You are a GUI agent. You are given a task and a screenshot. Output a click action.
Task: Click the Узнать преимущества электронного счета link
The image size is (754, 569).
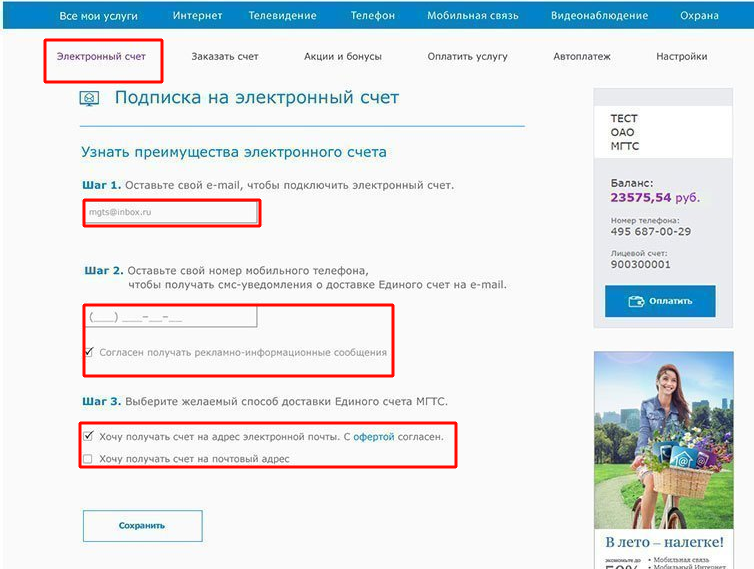pyautogui.click(x=234, y=152)
